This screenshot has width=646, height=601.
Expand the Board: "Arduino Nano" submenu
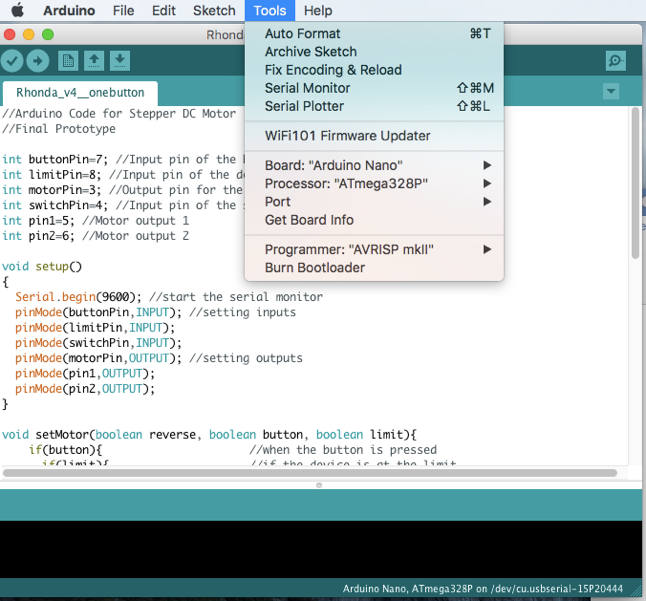pos(374,165)
